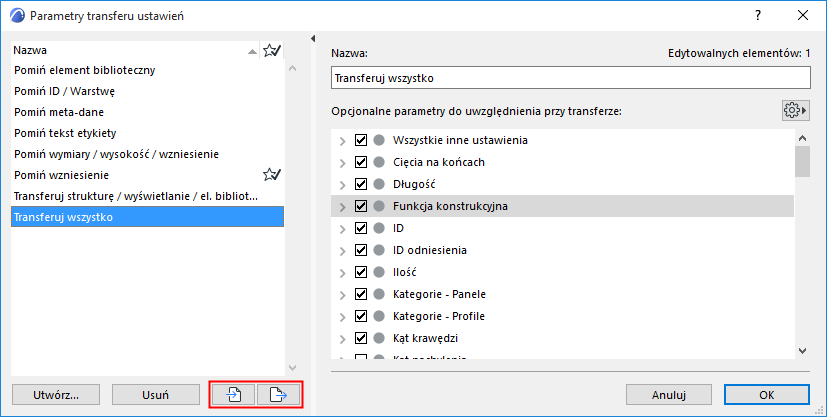Uncheck the Cięcia na końcach checkbox
Viewport: 827px width, 417px height.
361,162
